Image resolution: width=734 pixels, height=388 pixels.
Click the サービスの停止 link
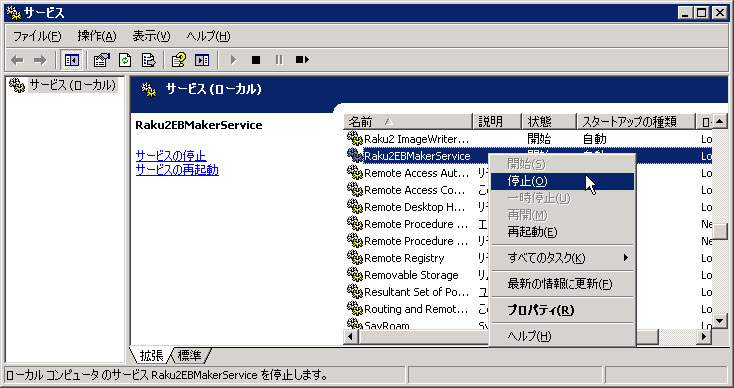171,155
